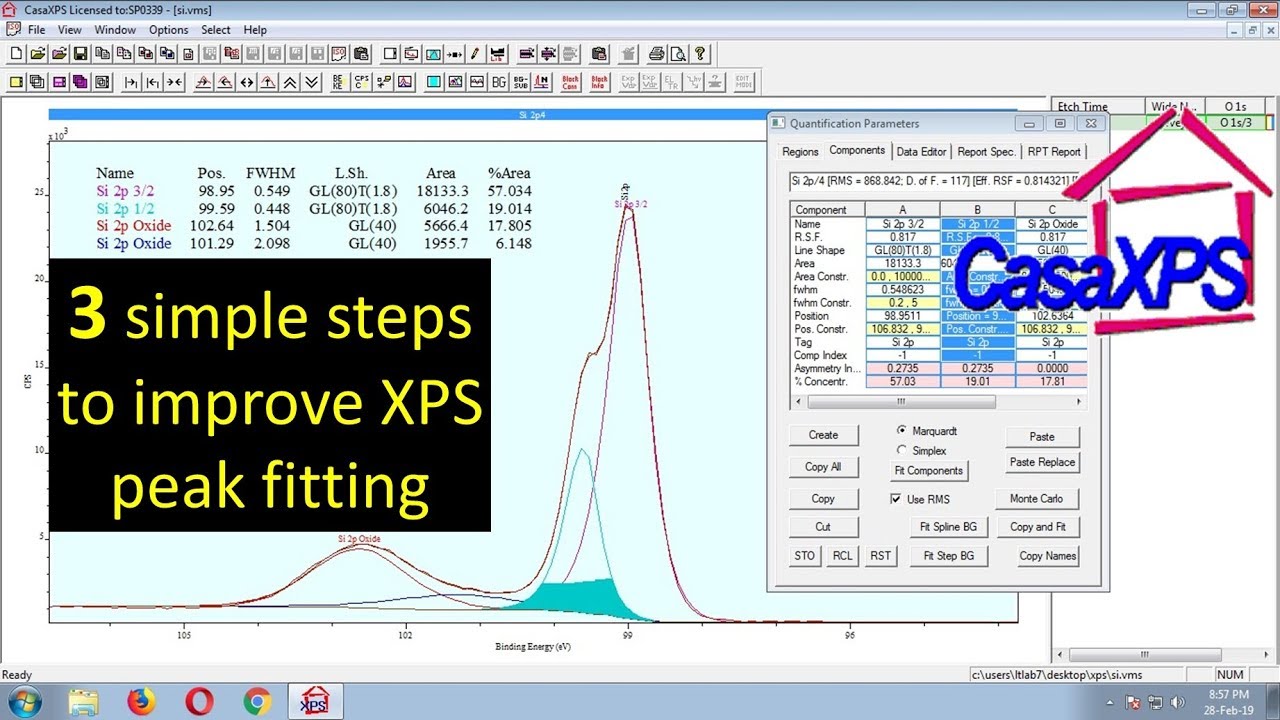Click the Copy All button
Image resolution: width=1280 pixels, height=720 pixels.
pyautogui.click(x=823, y=467)
